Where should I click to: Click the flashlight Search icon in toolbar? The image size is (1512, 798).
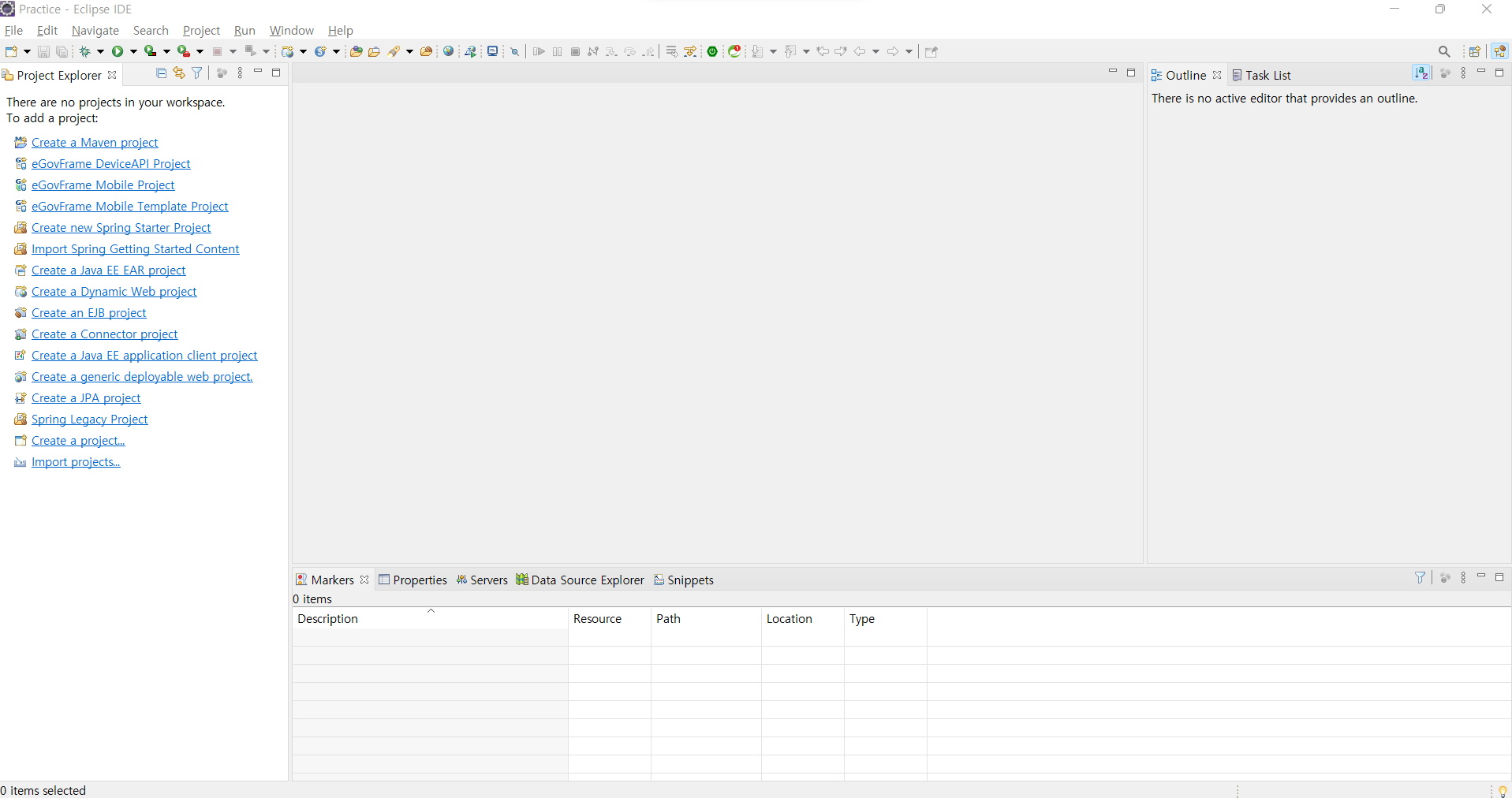[394, 51]
